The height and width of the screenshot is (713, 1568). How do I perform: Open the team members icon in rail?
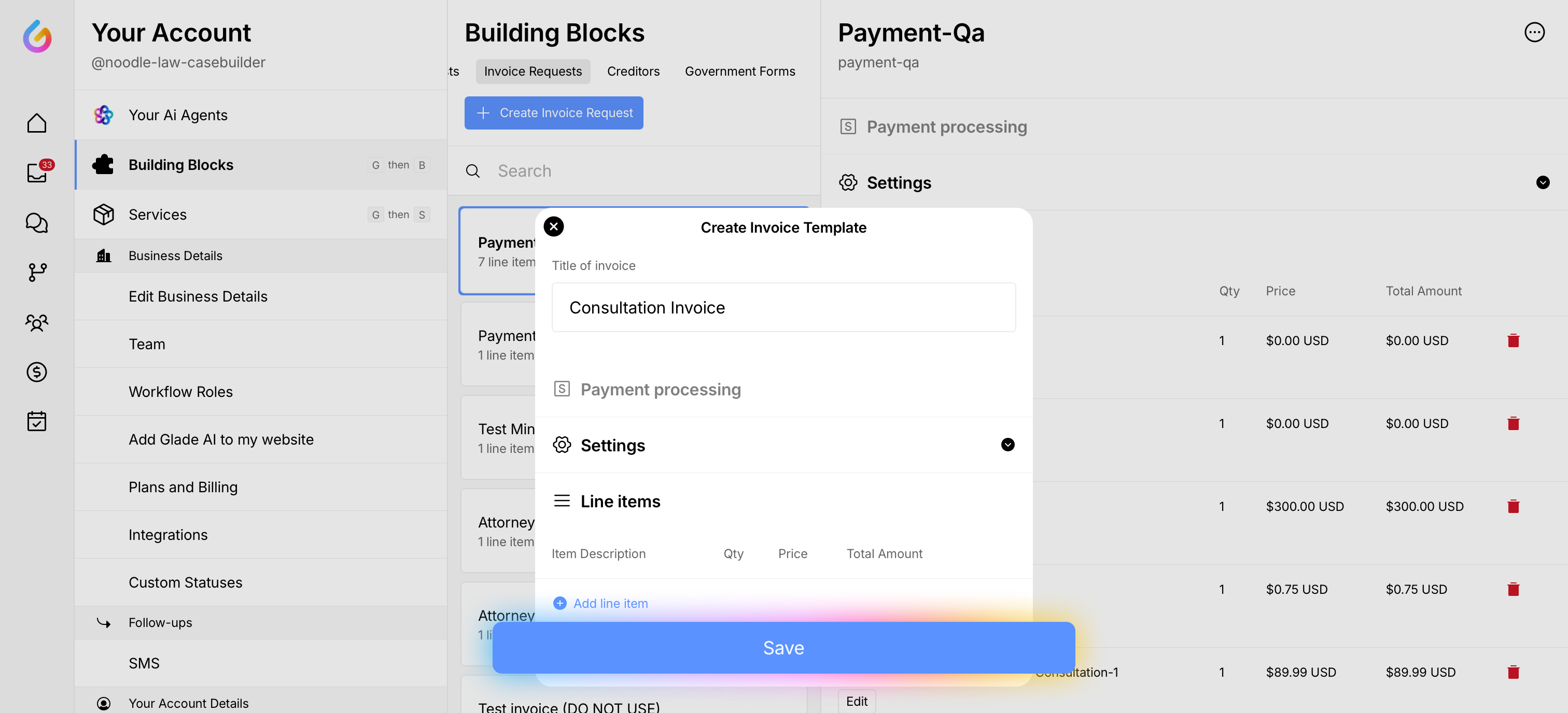pyautogui.click(x=37, y=322)
